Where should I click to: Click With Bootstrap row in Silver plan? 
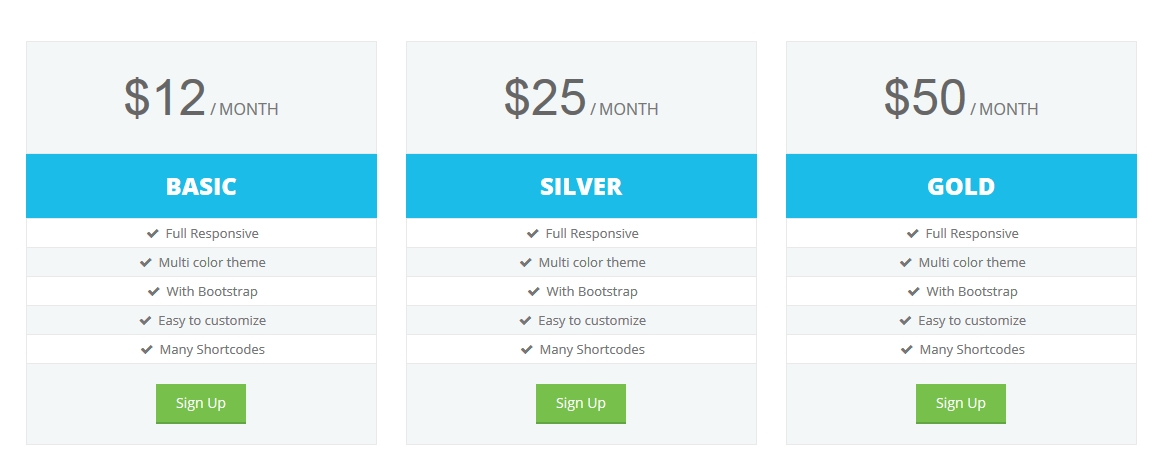click(x=582, y=291)
